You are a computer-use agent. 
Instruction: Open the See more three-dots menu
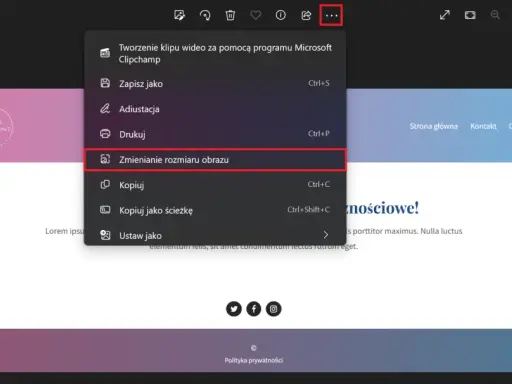tap(331, 15)
